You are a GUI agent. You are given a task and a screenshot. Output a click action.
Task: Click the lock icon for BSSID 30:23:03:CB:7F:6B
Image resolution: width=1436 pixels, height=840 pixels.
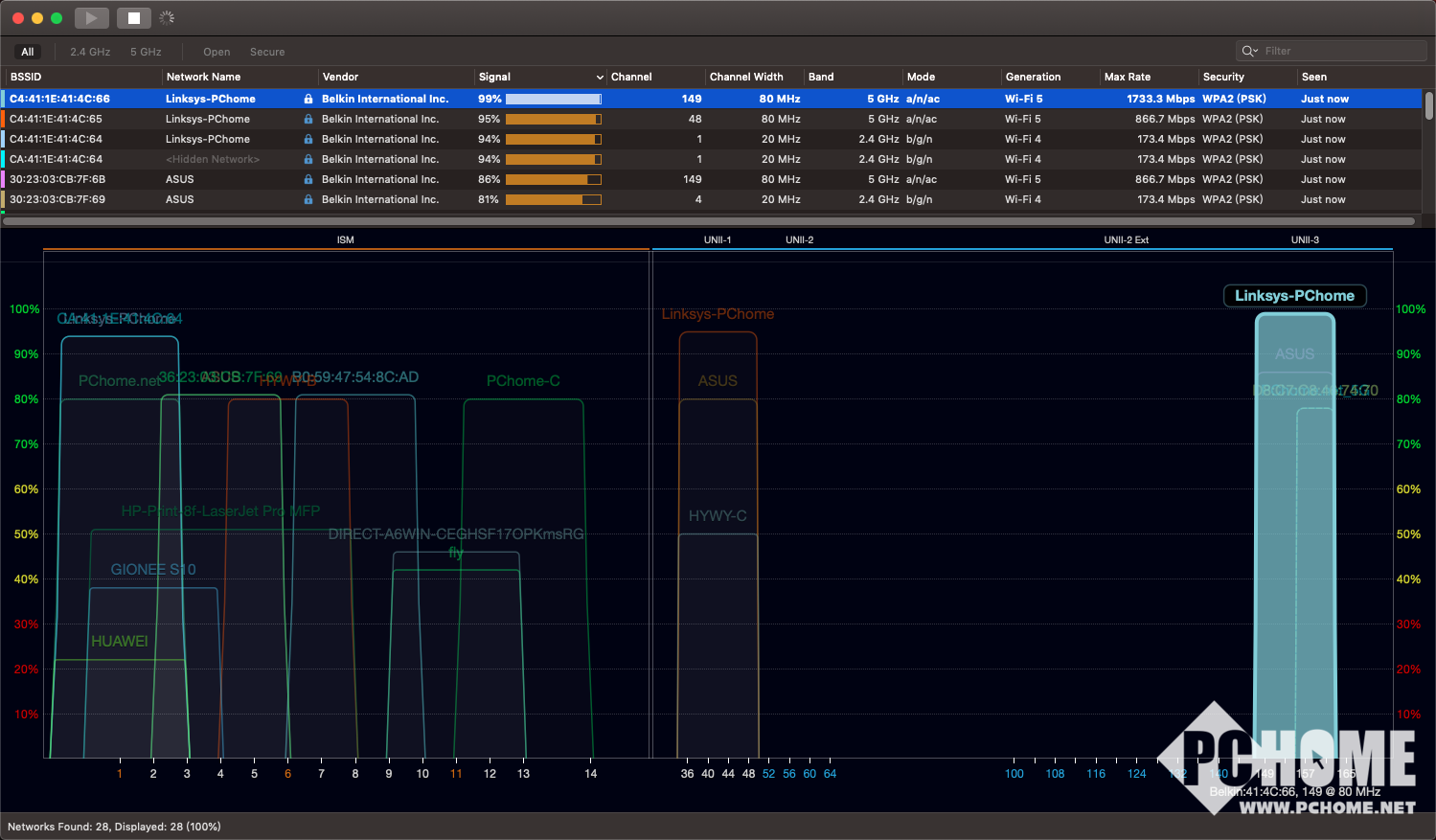308,179
